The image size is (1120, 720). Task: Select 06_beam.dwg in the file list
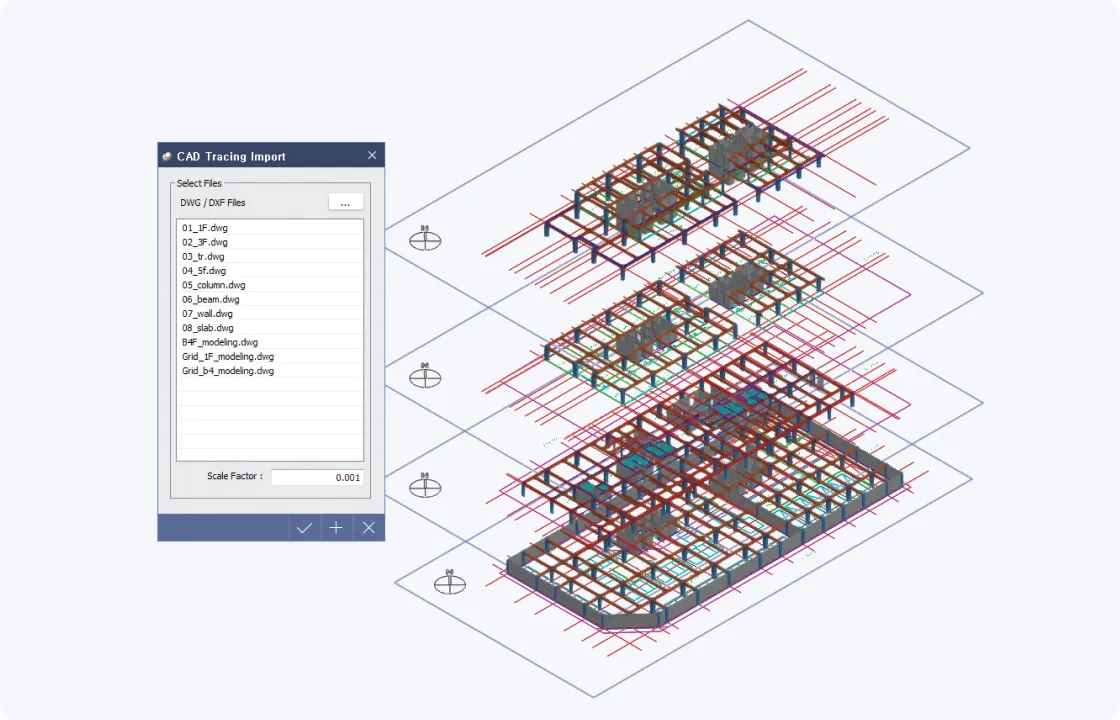point(270,299)
